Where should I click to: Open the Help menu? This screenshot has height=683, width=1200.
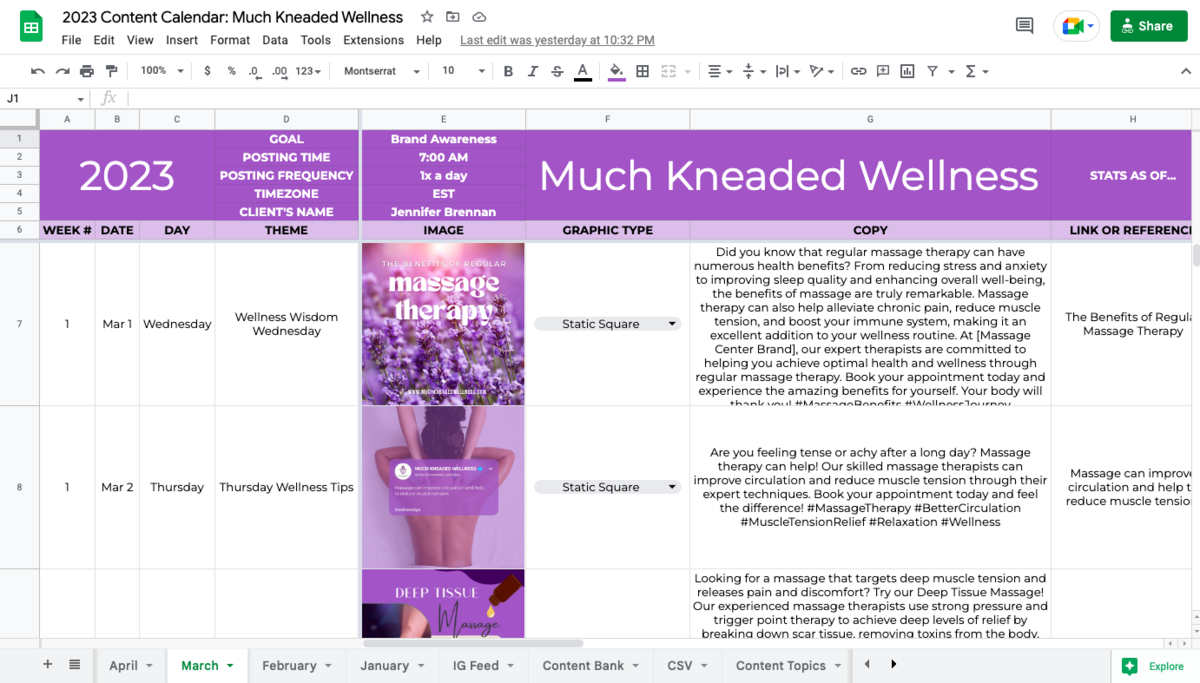pos(429,40)
